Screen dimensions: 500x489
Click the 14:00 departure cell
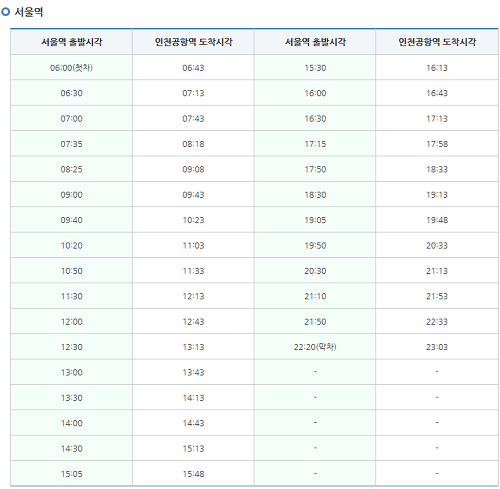72,423
